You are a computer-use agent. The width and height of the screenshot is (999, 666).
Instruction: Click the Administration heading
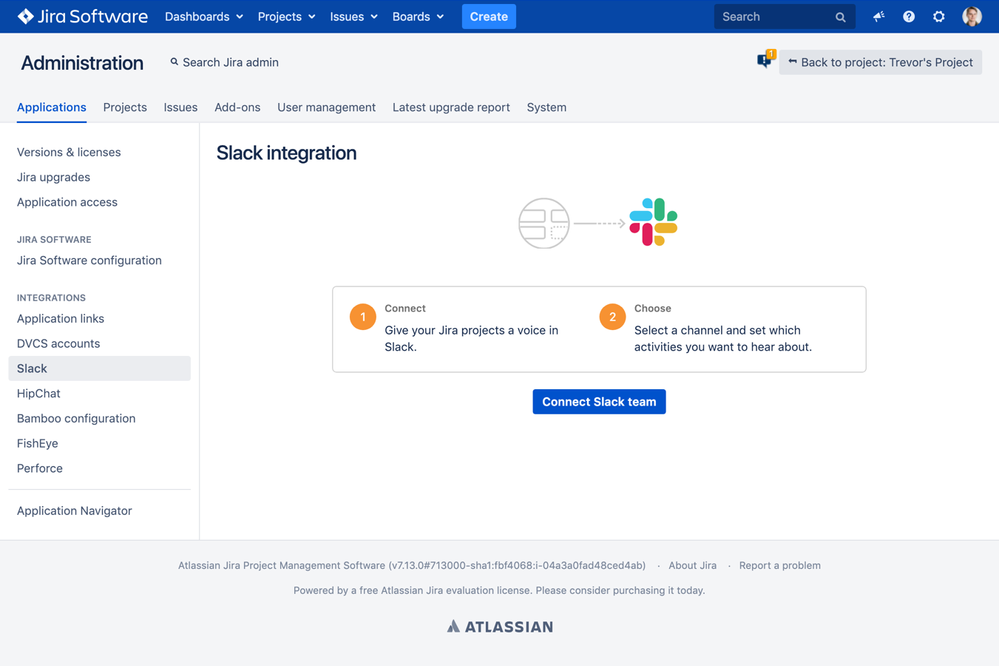pyautogui.click(x=82, y=62)
